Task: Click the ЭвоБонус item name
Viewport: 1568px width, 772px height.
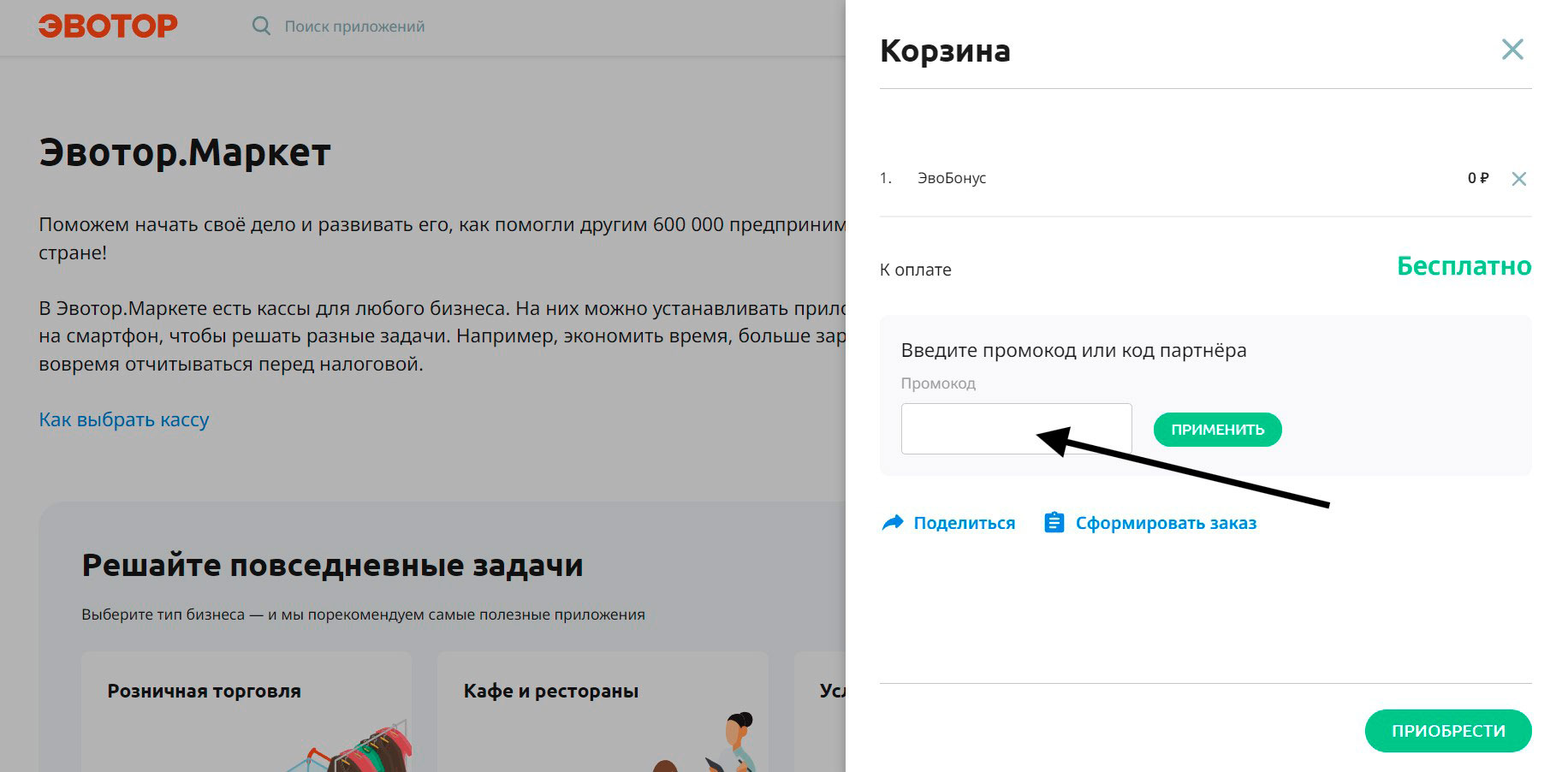Action: click(x=952, y=178)
